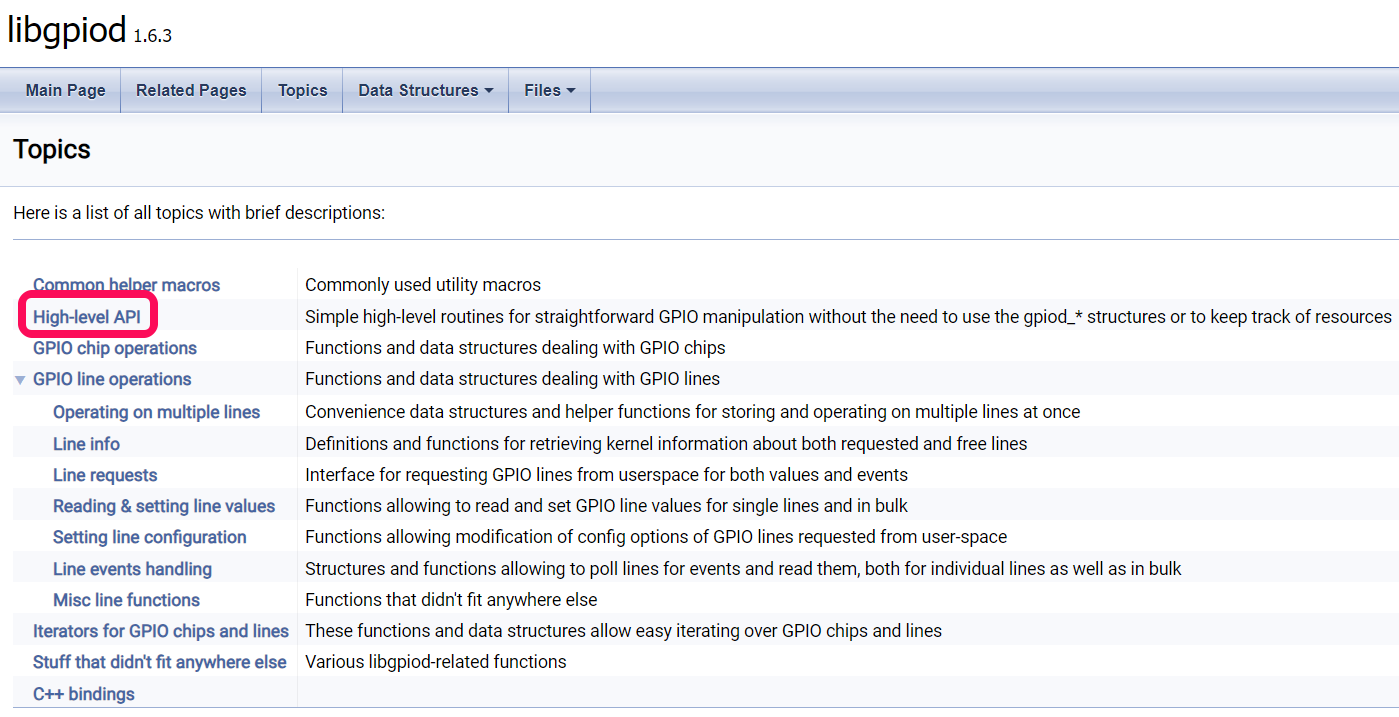
Task: Collapse the GPIO line operations tree arrow
Action: [x=21, y=380]
